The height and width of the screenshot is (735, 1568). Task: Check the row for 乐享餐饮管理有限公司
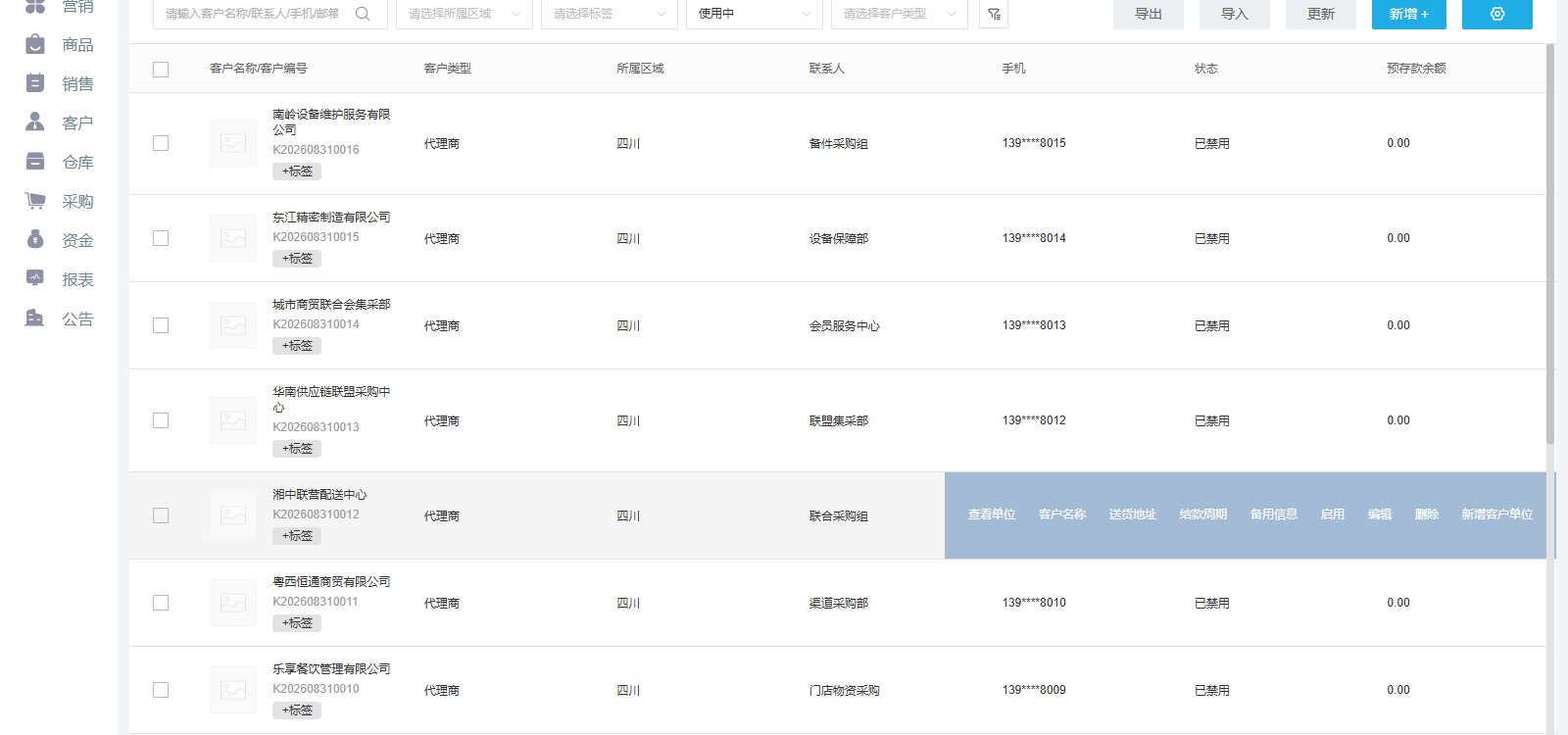point(161,690)
